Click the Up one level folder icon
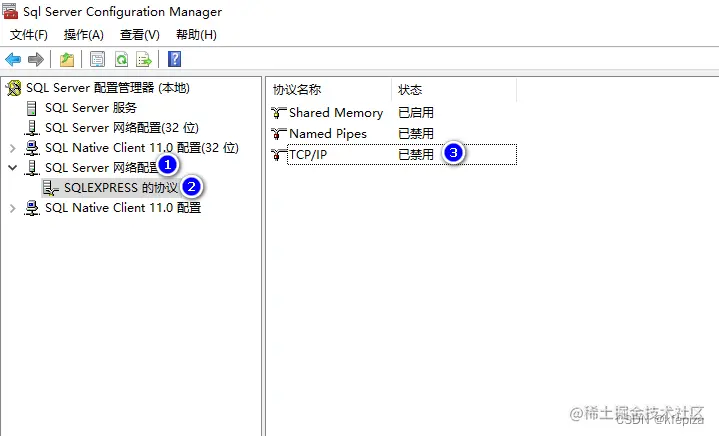The height and width of the screenshot is (436, 719). (x=67, y=59)
